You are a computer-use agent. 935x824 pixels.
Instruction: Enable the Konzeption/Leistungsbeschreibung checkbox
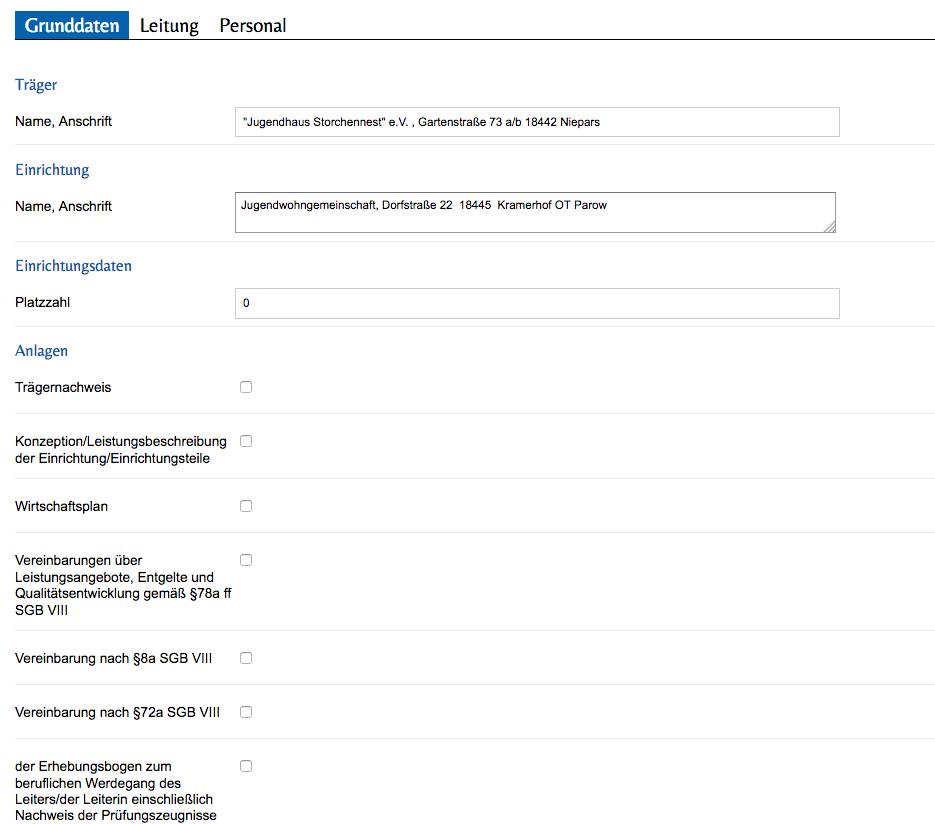246,441
